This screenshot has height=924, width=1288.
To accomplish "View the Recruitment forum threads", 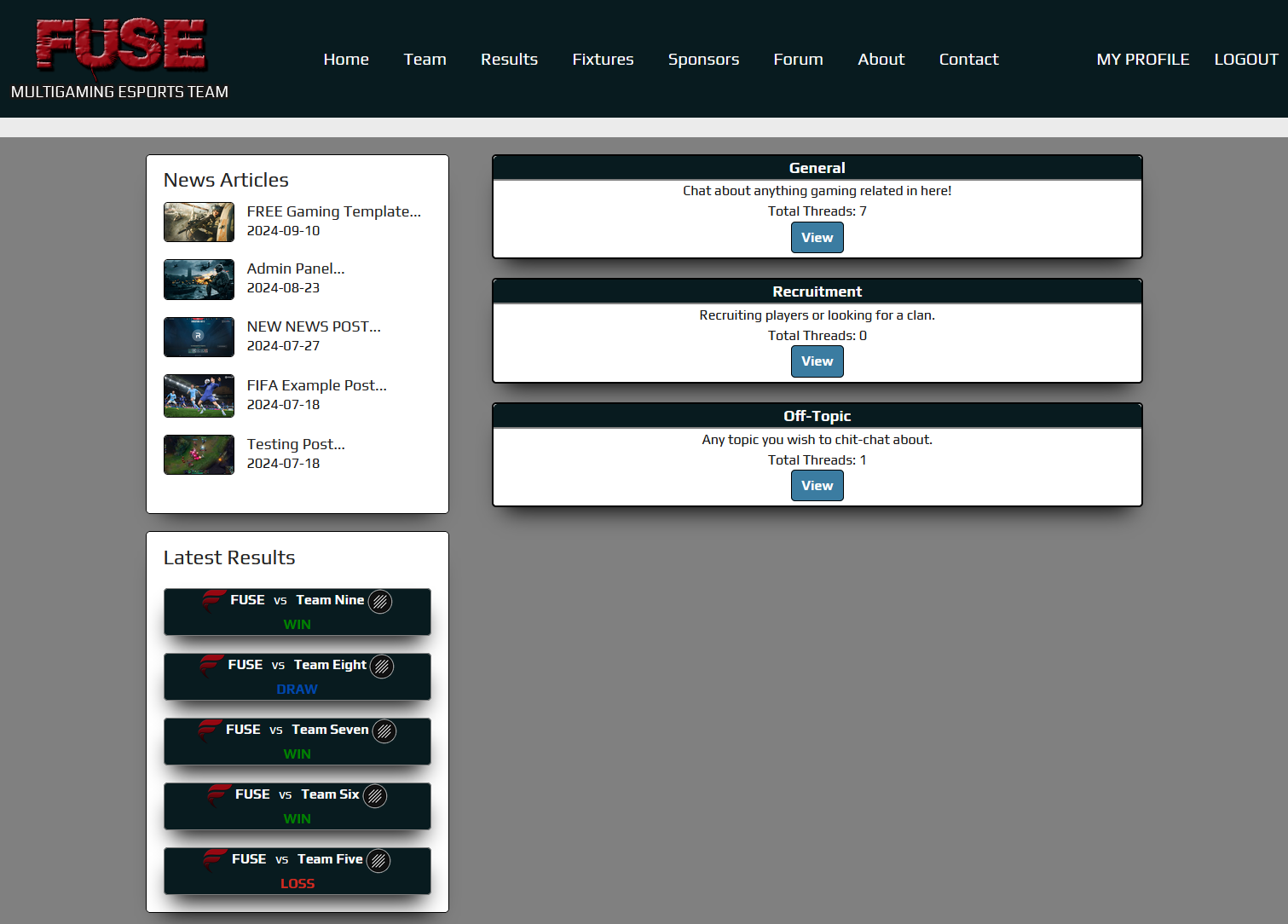I will pyautogui.click(x=817, y=361).
